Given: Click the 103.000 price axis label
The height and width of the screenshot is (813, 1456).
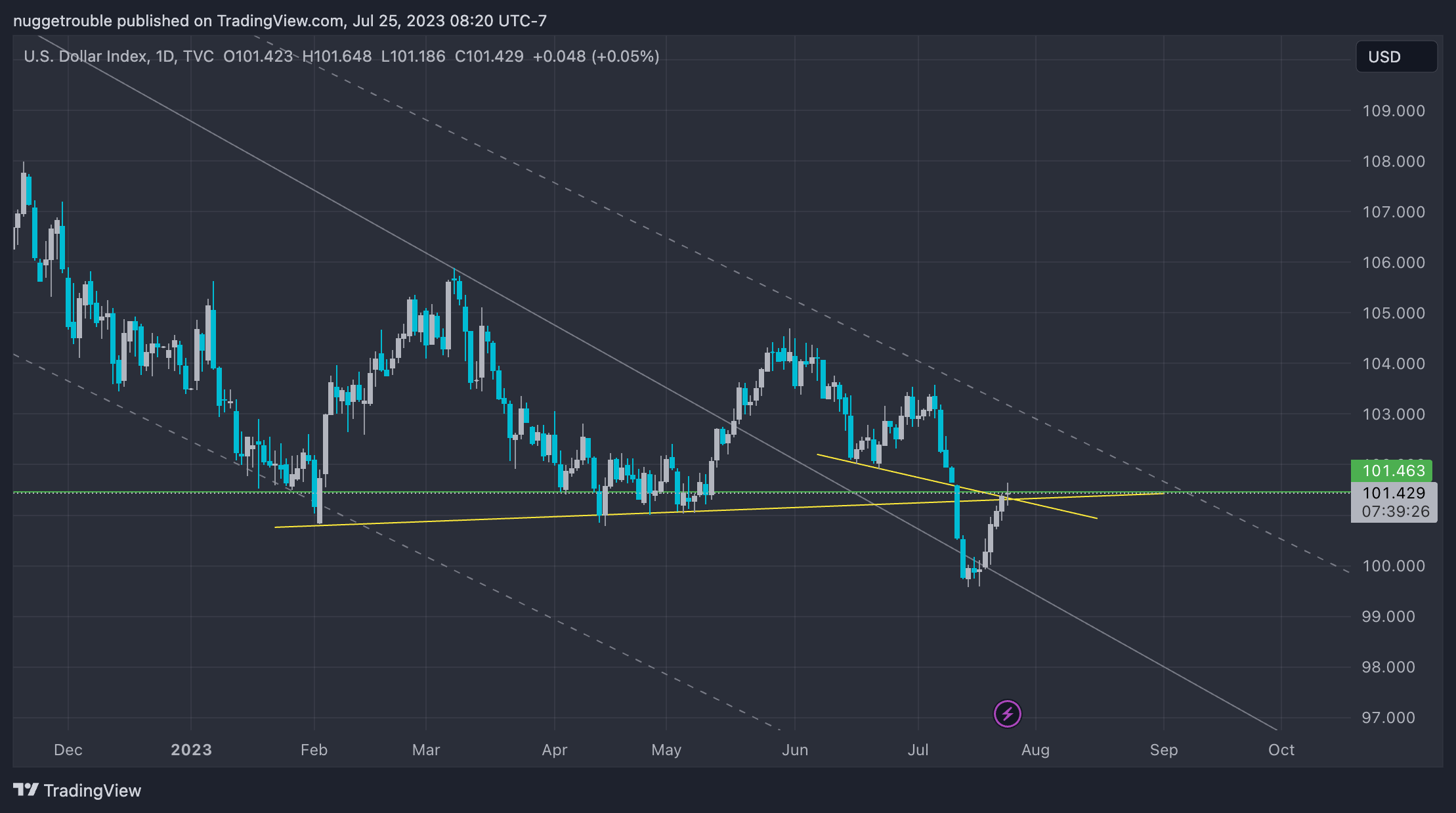Looking at the screenshot, I should pos(1394,414).
